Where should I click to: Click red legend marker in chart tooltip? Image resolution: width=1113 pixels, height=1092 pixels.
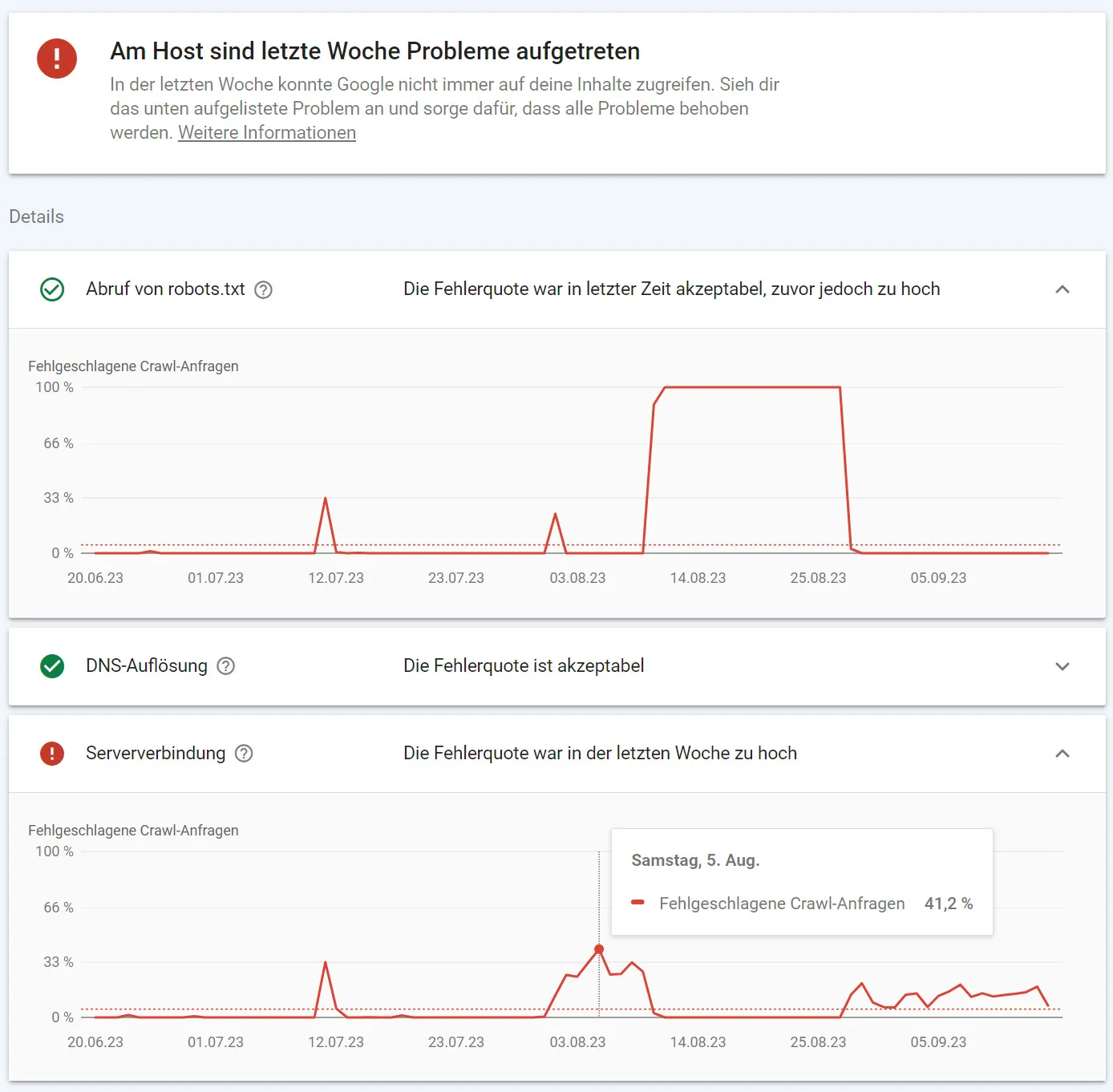[638, 903]
